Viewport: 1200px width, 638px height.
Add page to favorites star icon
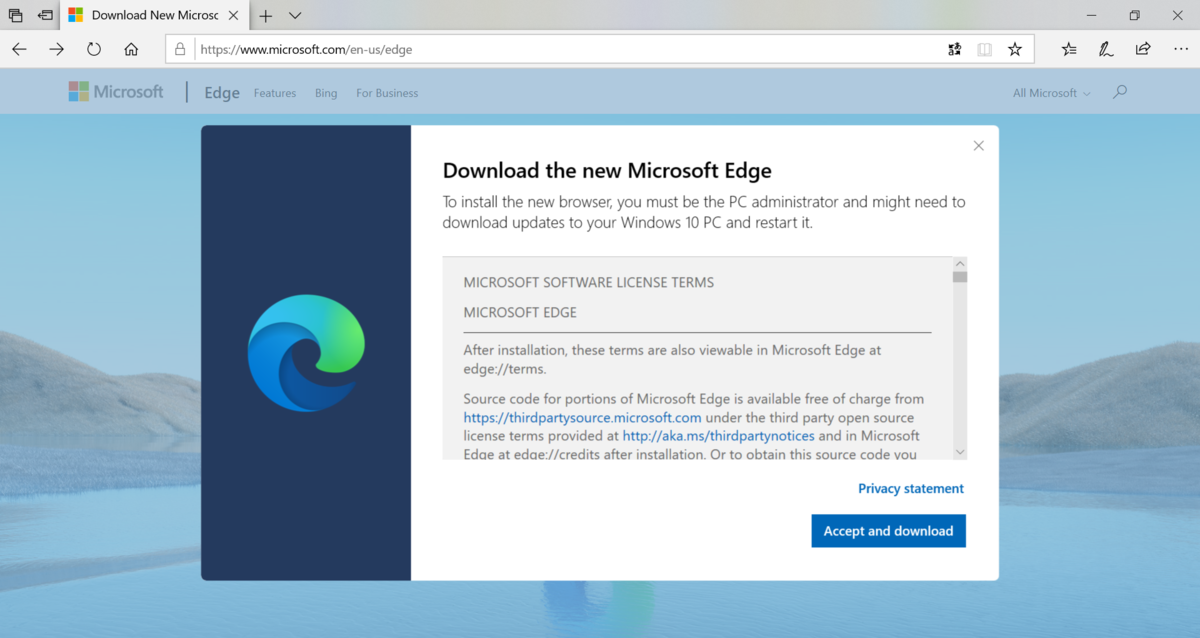pos(1015,49)
